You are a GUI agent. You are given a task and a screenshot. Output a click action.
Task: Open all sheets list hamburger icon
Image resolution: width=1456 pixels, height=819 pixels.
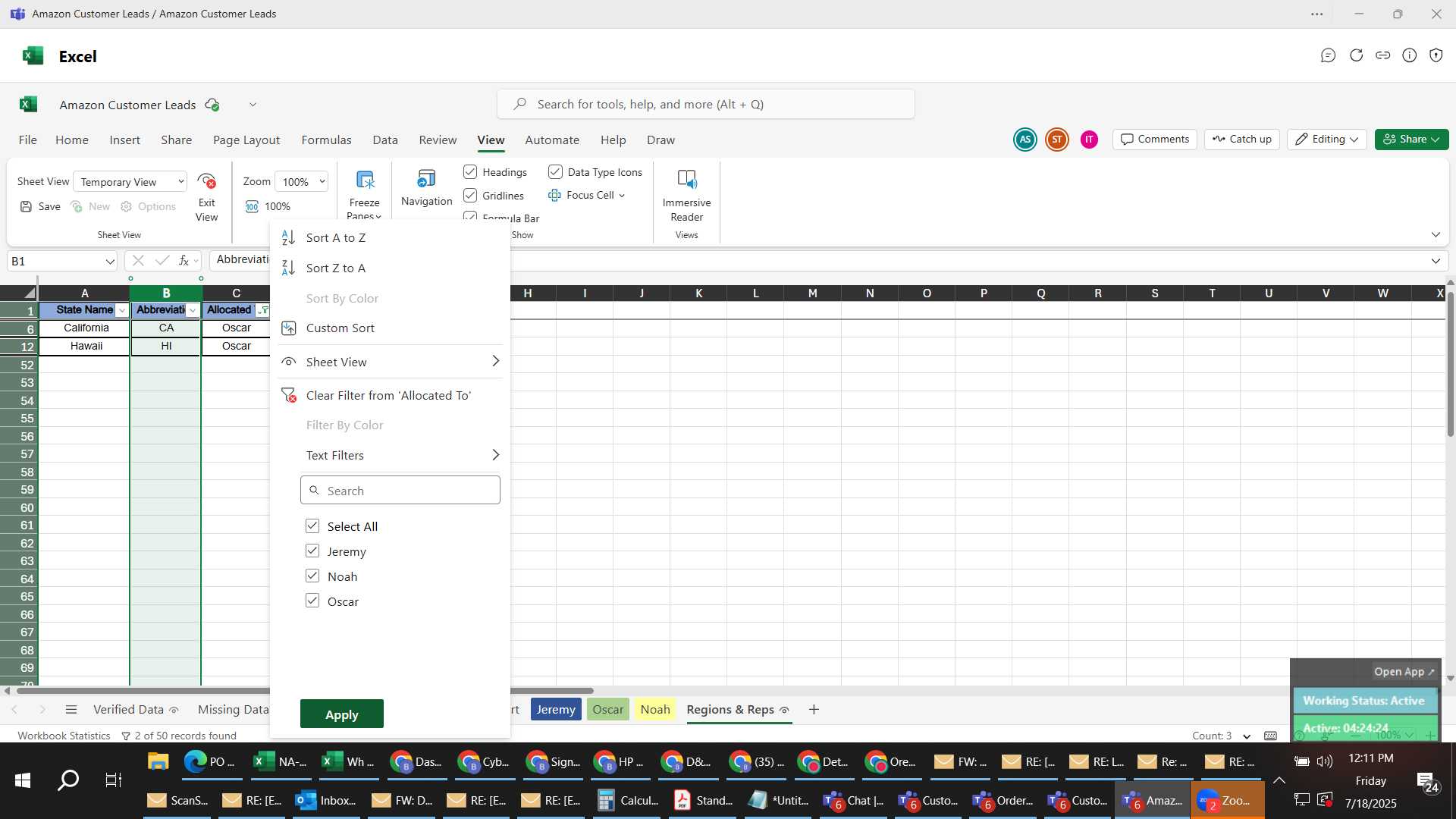[x=71, y=710]
